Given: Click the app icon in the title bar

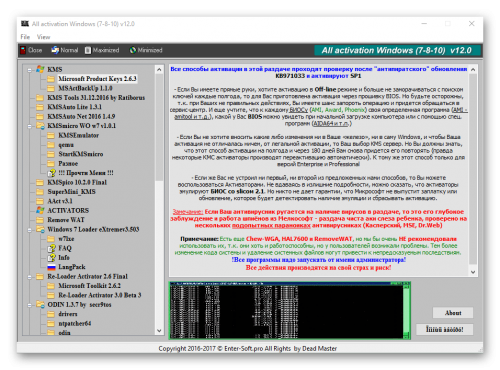Looking at the screenshot, I should point(25,24).
